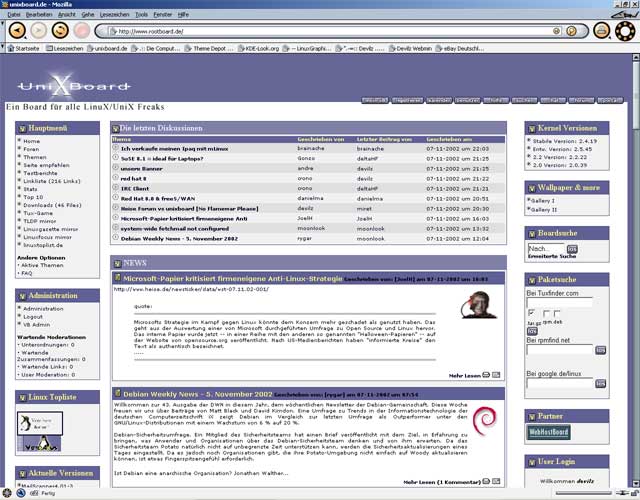This screenshot has width=640, height=500.
Task: Open the Gehe menu
Action: tap(88, 14)
